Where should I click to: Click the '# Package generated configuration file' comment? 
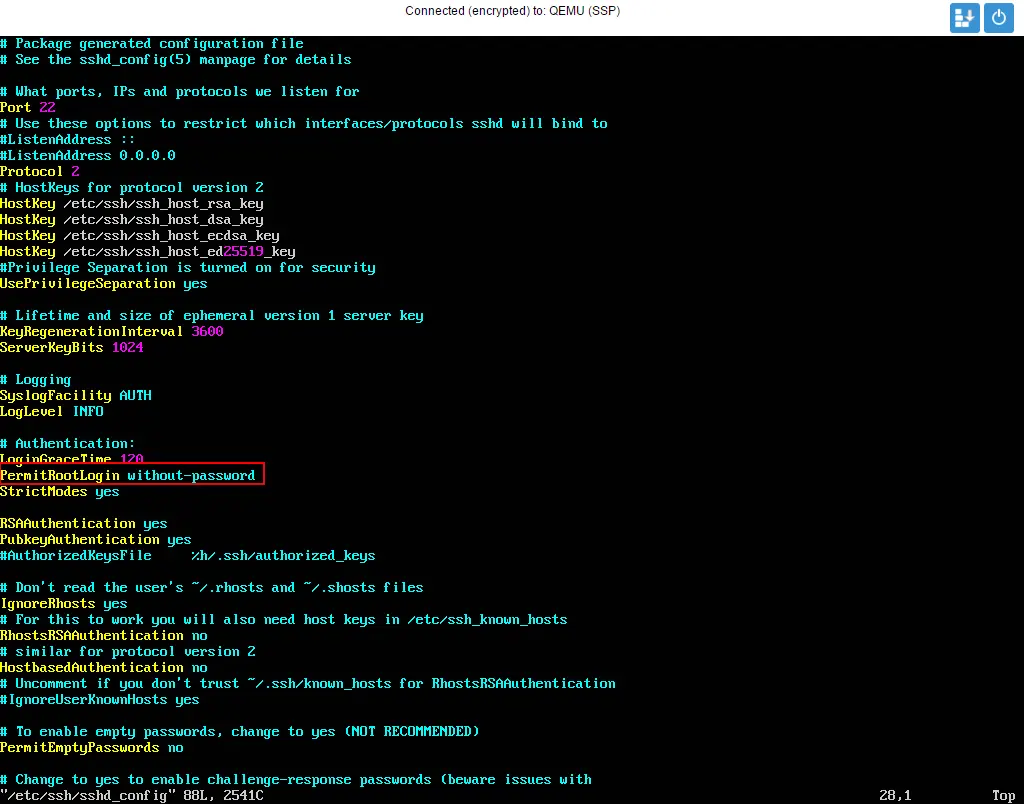[x=152, y=43]
